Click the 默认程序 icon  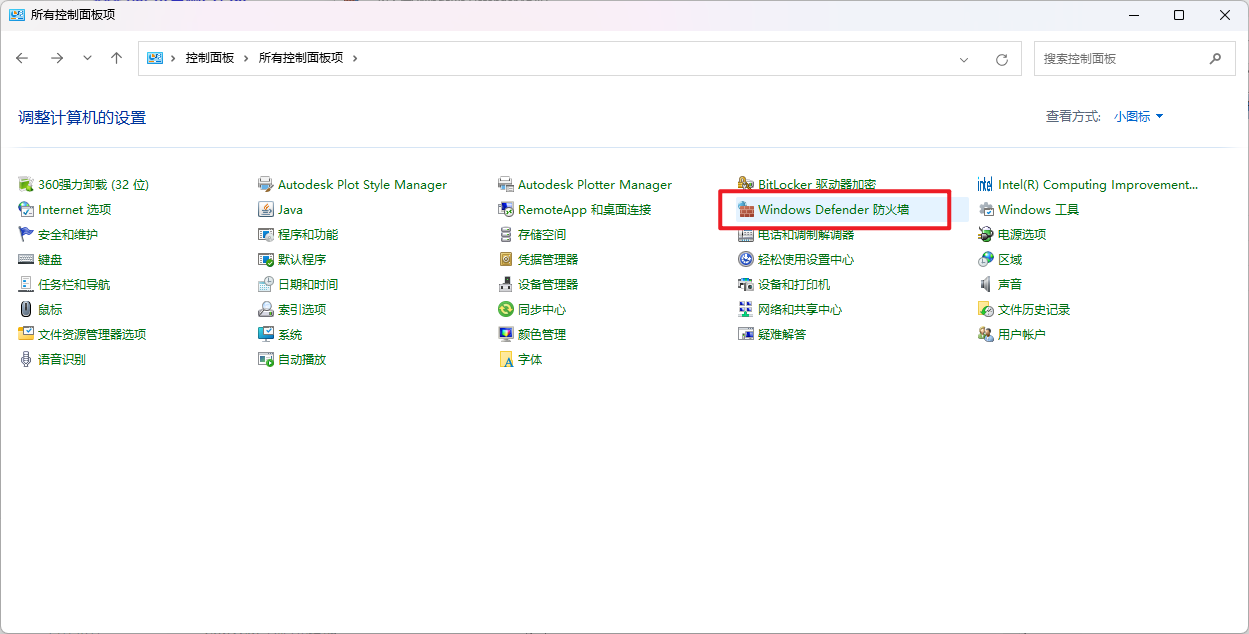pyautogui.click(x=266, y=259)
